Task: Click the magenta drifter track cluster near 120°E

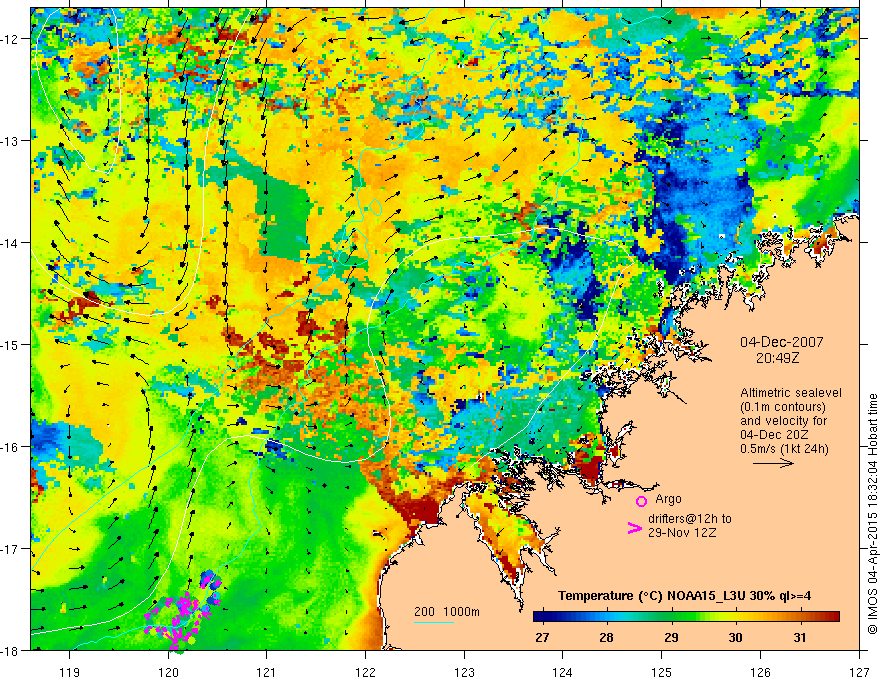Action: (182, 613)
